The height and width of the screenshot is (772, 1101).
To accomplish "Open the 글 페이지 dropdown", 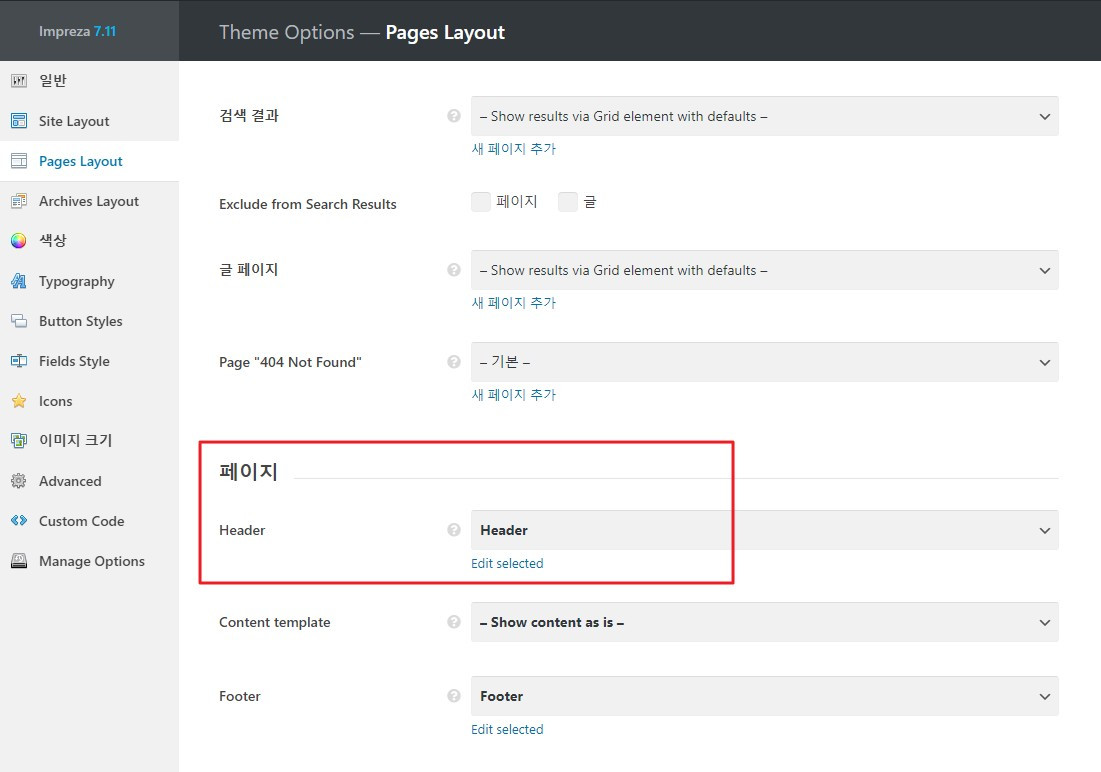I will point(765,270).
